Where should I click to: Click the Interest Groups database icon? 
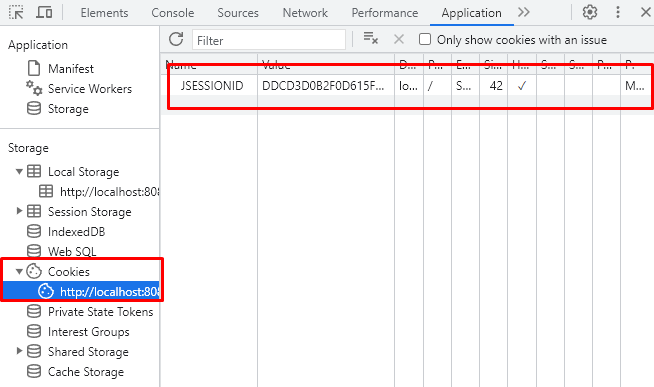[34, 331]
